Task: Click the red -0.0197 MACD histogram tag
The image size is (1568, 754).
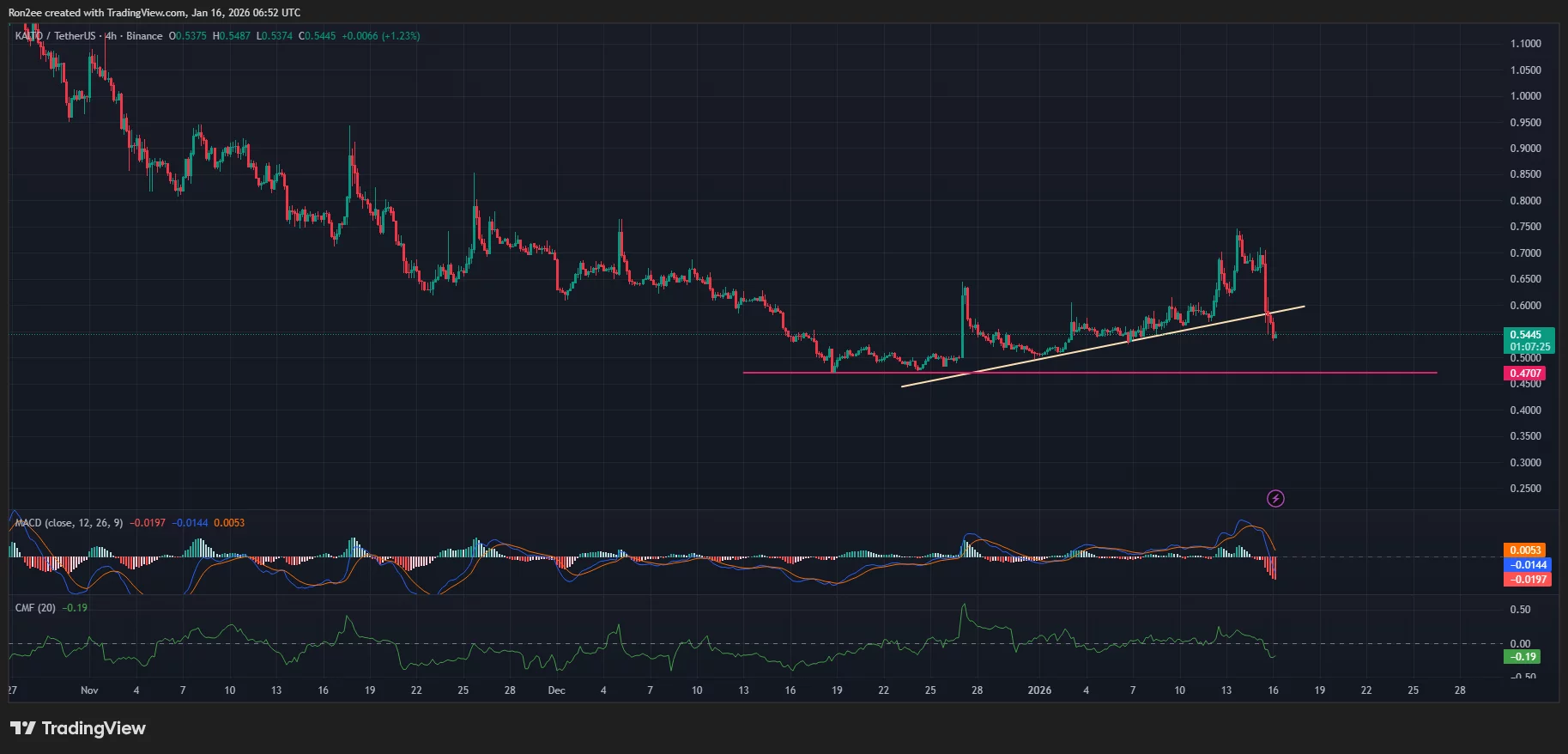Action: pyautogui.click(x=1527, y=580)
